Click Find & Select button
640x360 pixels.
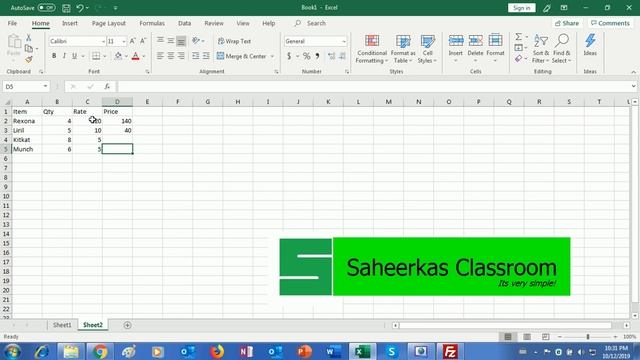(562, 49)
